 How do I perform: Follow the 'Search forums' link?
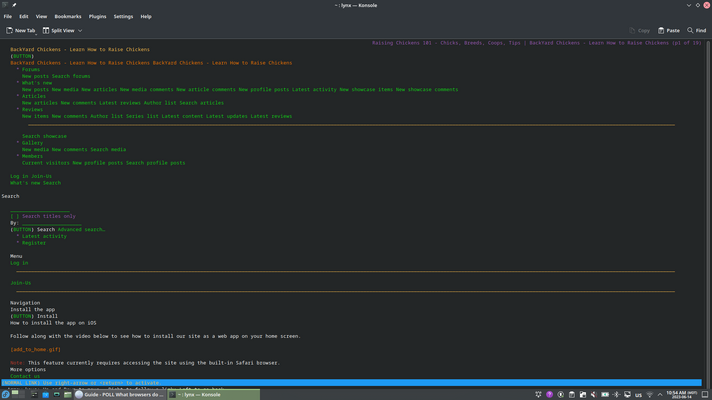tap(71, 76)
